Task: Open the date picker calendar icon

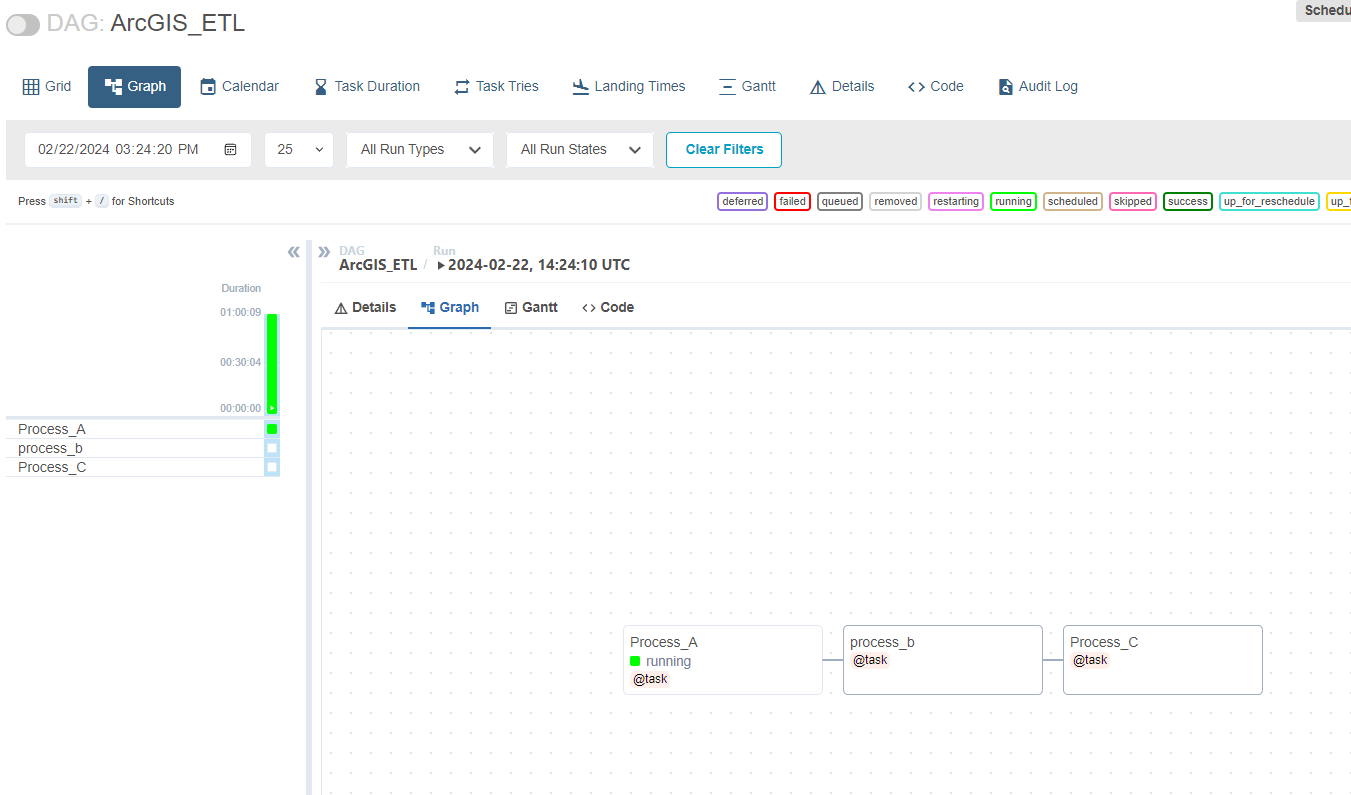Action: tap(229, 149)
